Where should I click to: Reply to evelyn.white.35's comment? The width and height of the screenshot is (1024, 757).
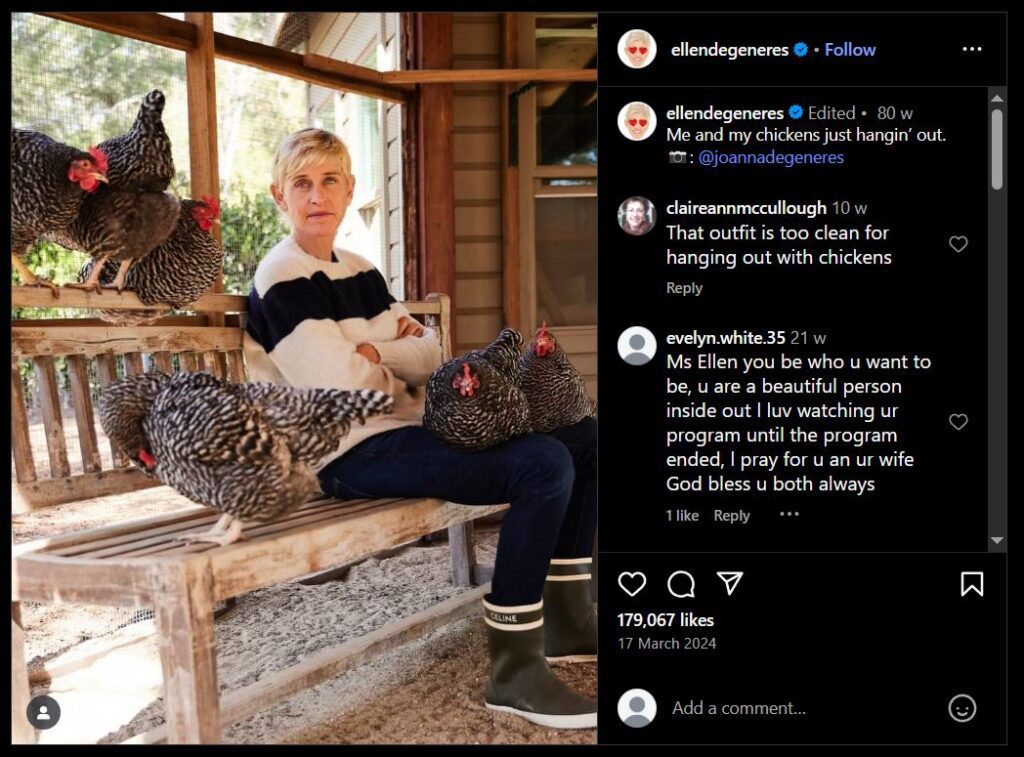731,516
